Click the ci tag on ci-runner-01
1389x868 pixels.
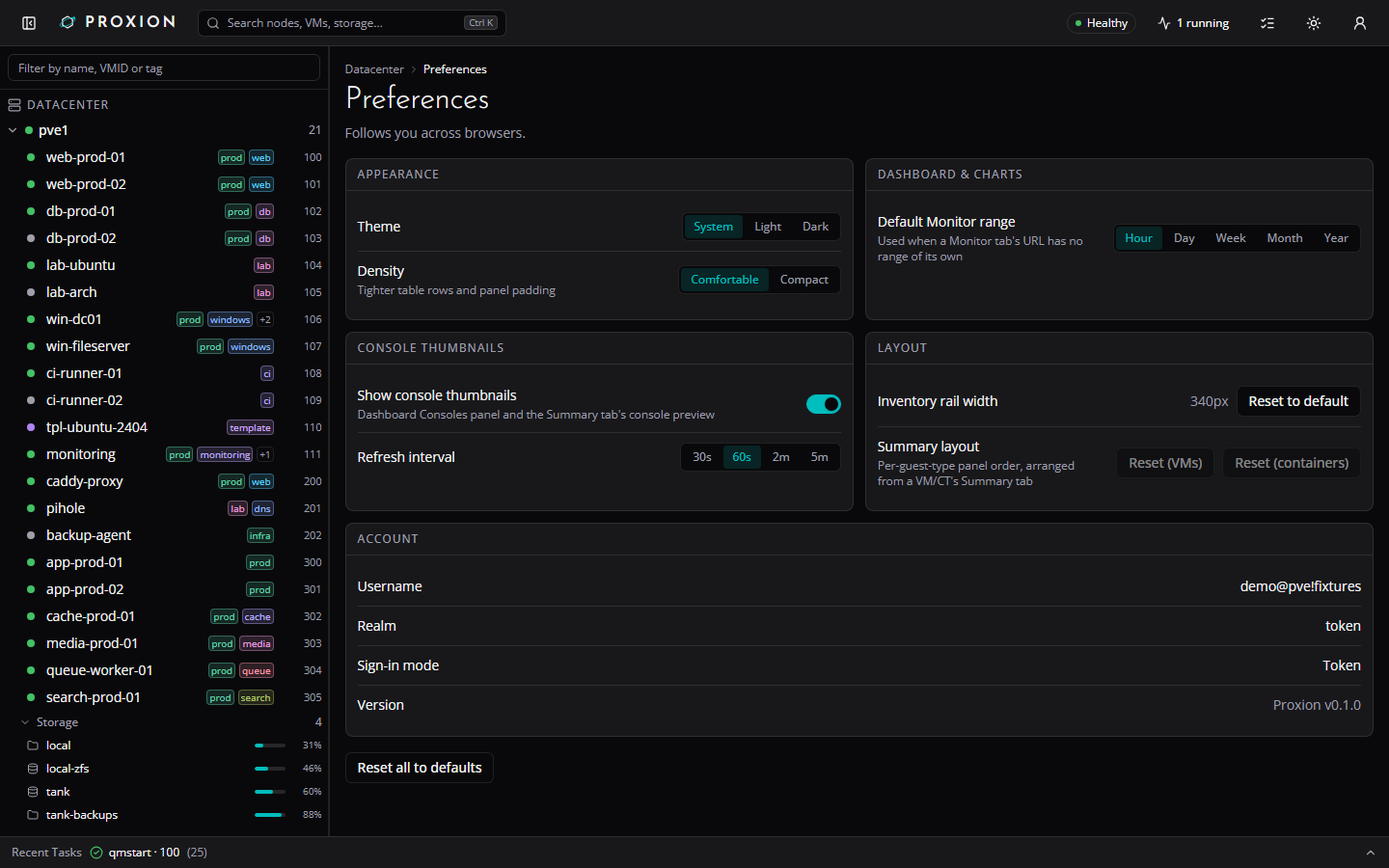(x=267, y=374)
